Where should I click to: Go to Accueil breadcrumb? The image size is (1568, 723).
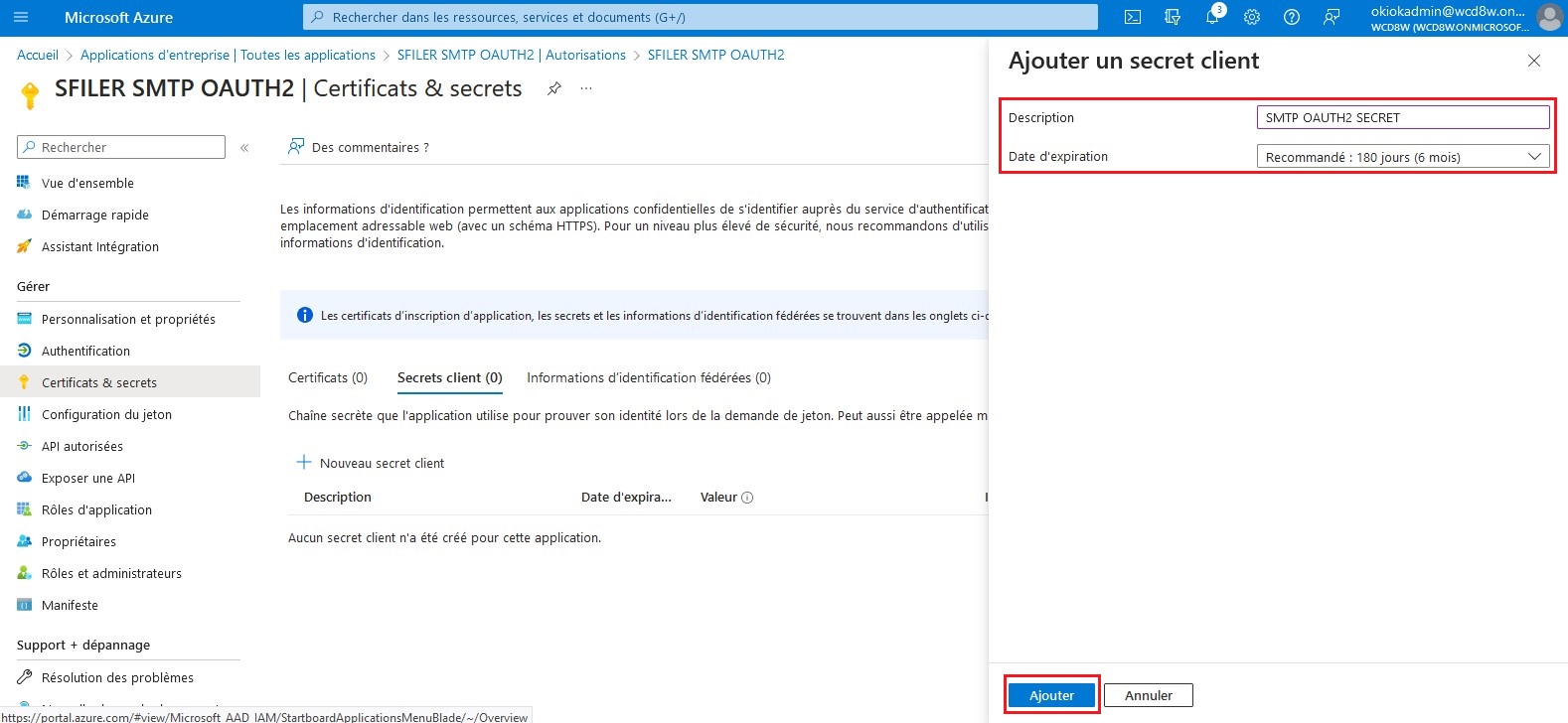click(x=38, y=55)
